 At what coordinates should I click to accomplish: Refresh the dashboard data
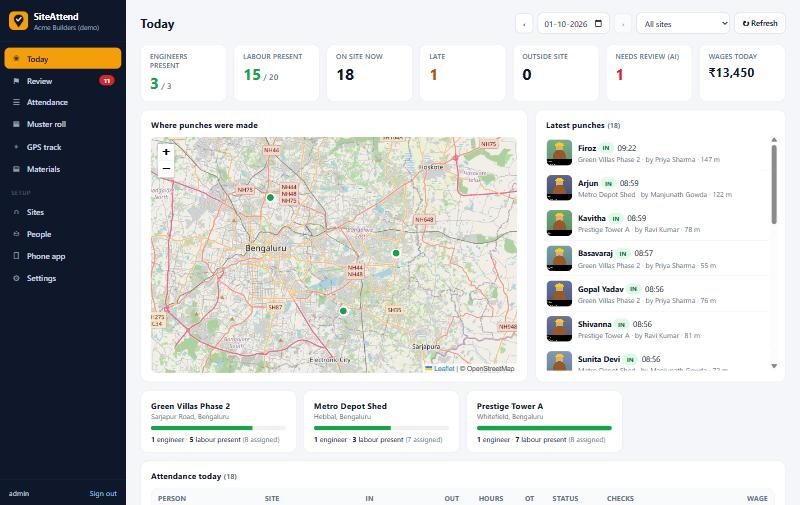point(760,23)
